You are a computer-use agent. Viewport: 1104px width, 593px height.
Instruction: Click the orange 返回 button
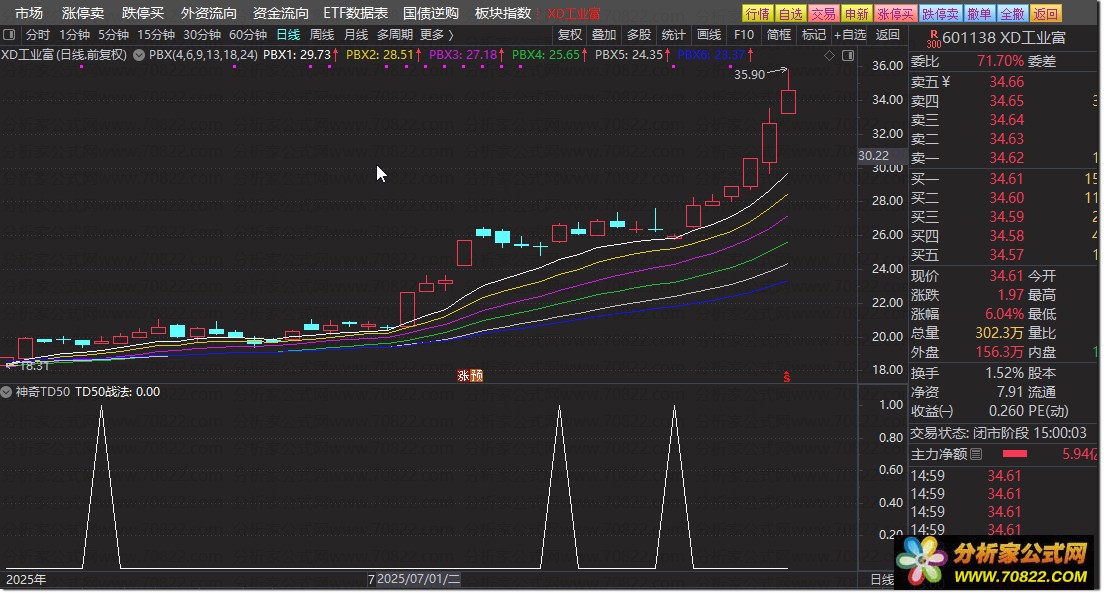pyautogui.click(x=1046, y=13)
